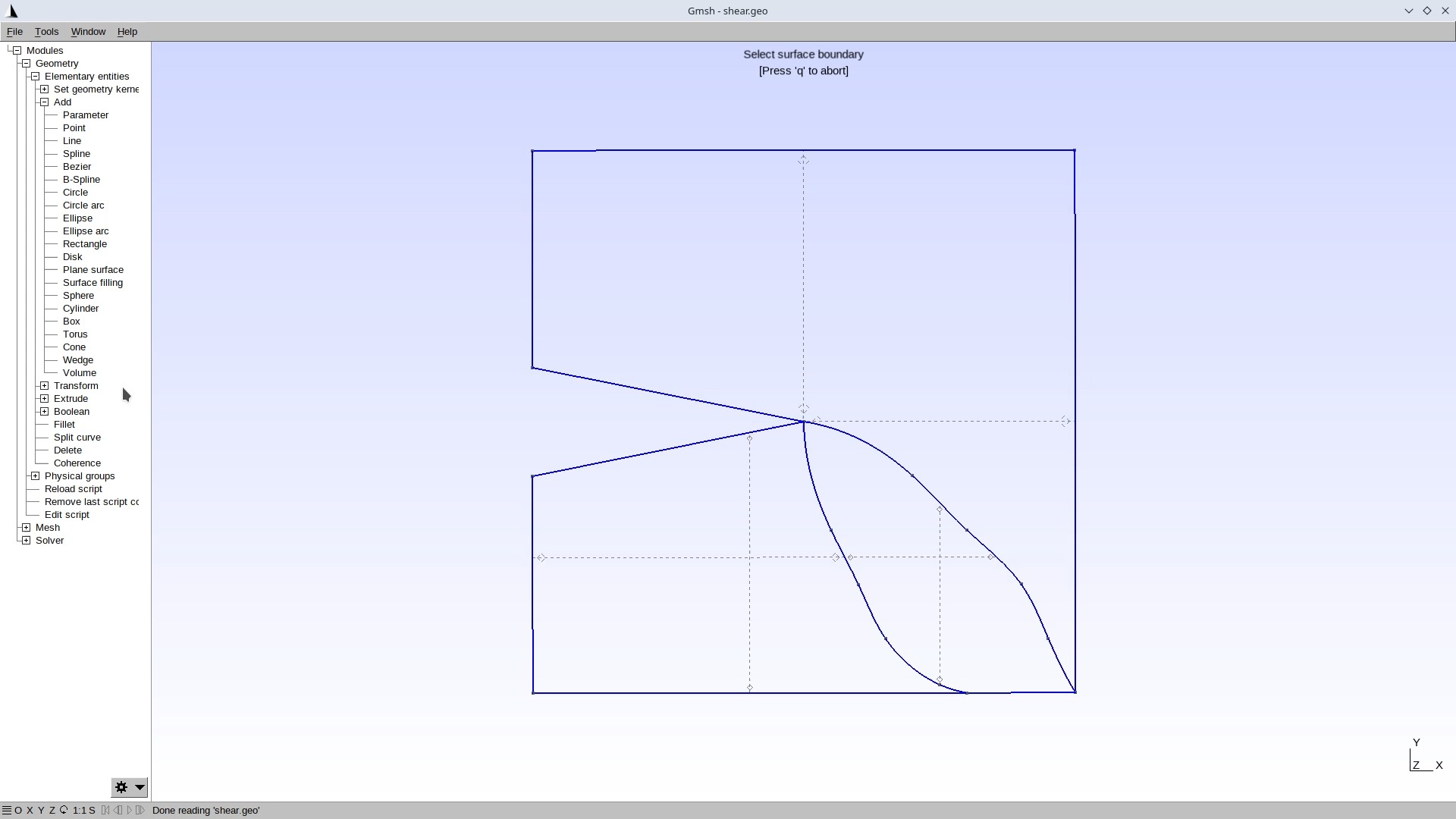Click the rotate view icon in status bar
Viewport: 1456px width, 819px height.
click(64, 810)
